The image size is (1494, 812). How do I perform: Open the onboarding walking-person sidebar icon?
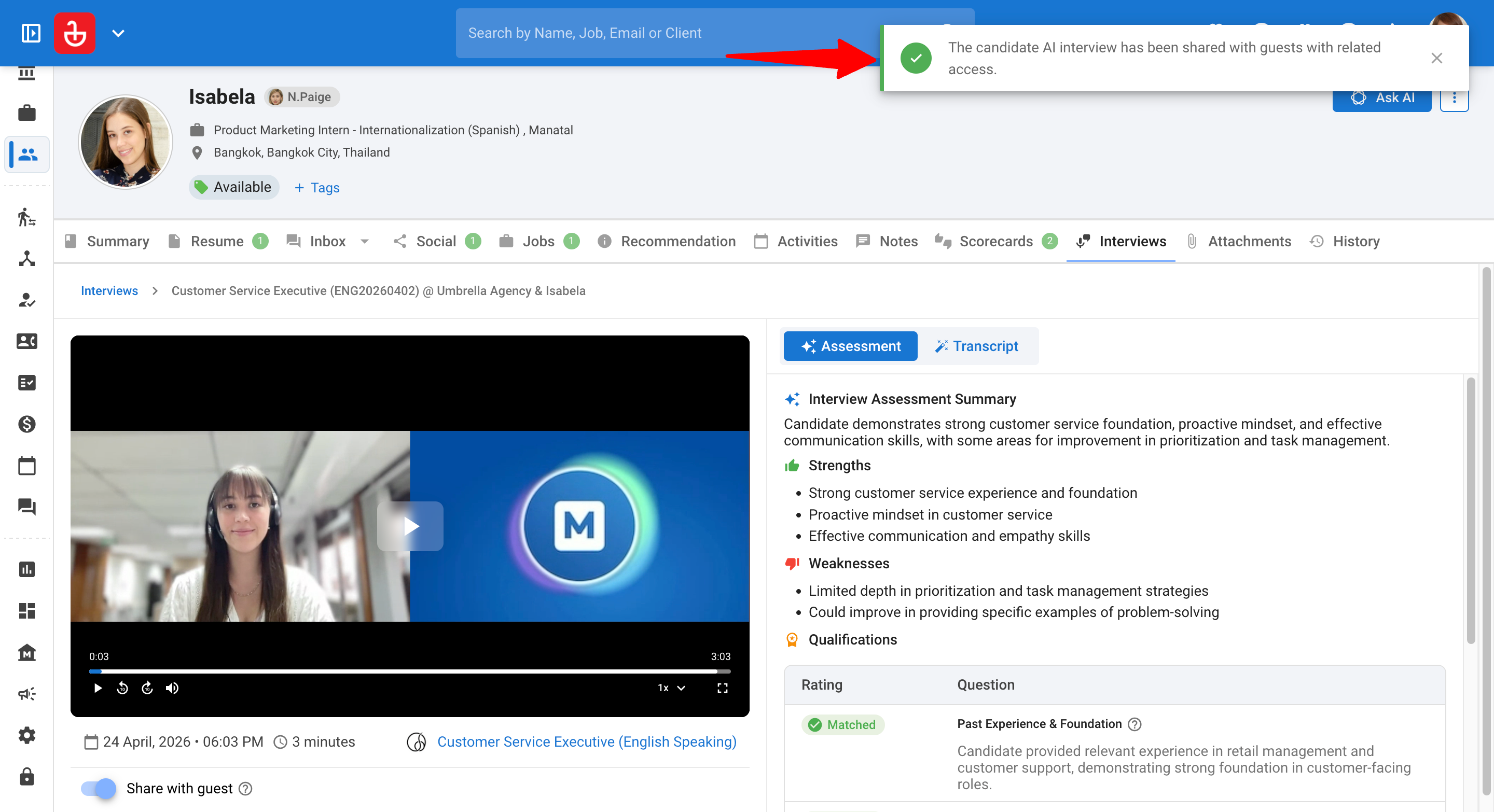point(26,217)
